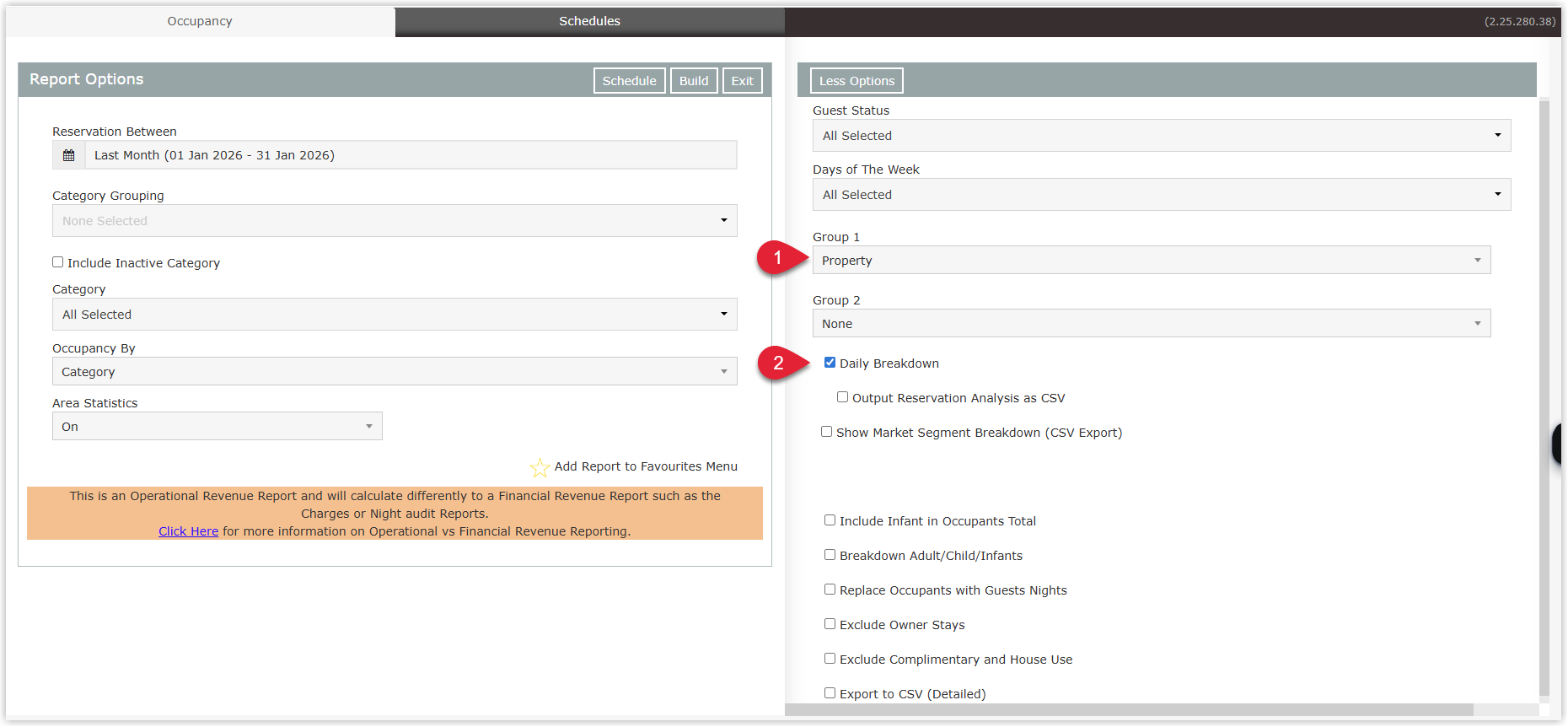Switch to the Occupancy tab
The height and width of the screenshot is (727, 1568).
coord(200,21)
